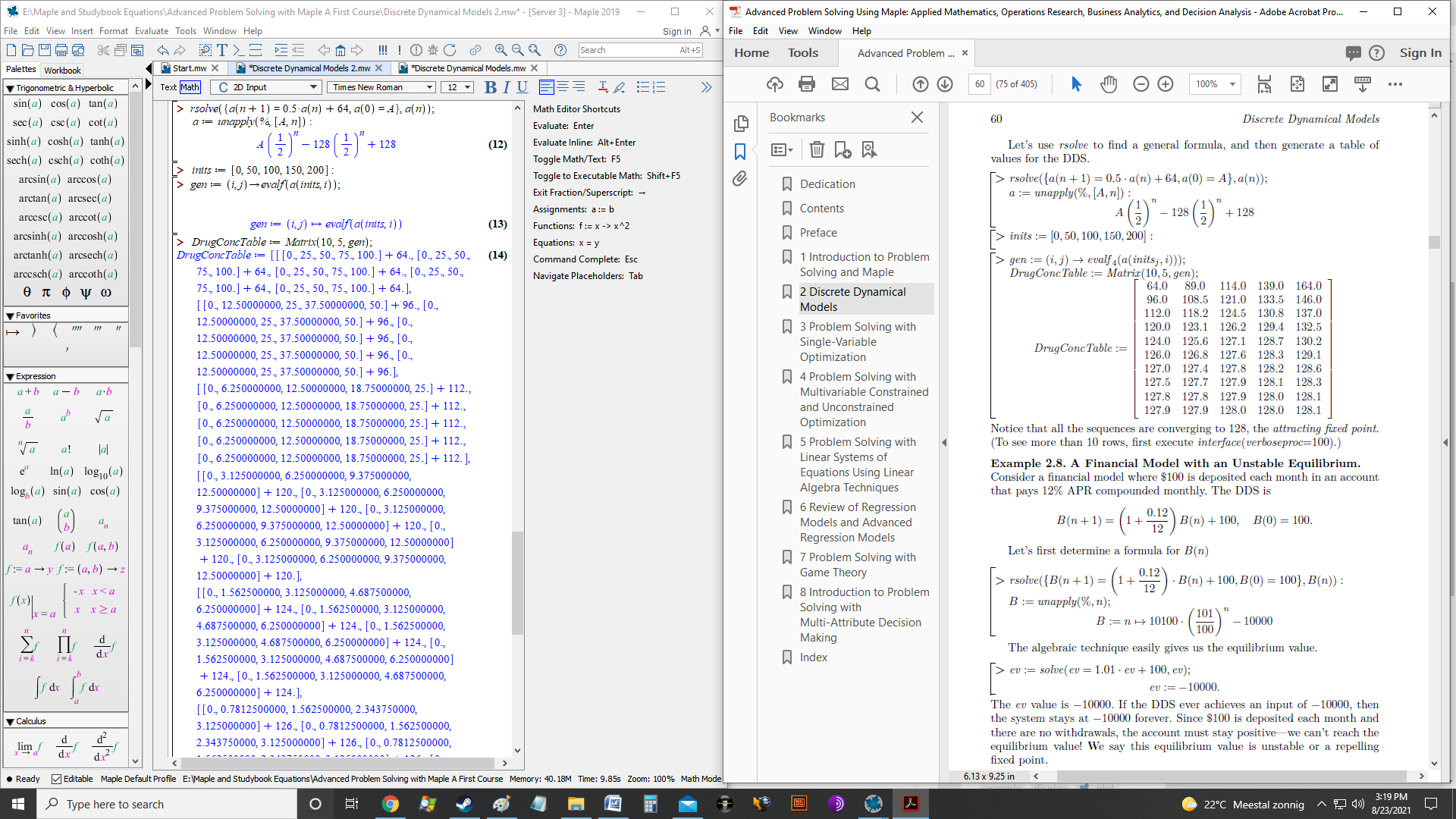
Task: Open the Evaluate menu in Maple
Action: pos(152,31)
